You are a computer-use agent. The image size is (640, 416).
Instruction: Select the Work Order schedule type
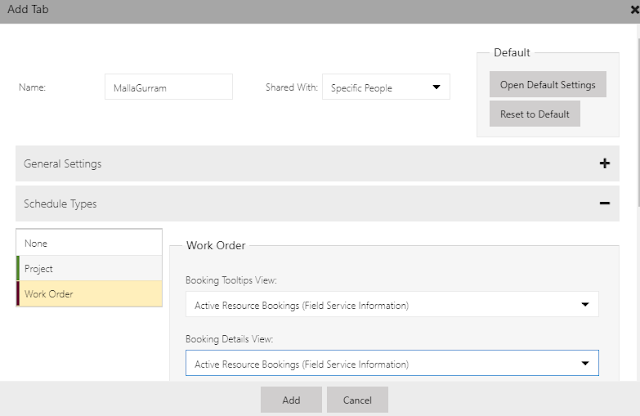[x=90, y=294]
